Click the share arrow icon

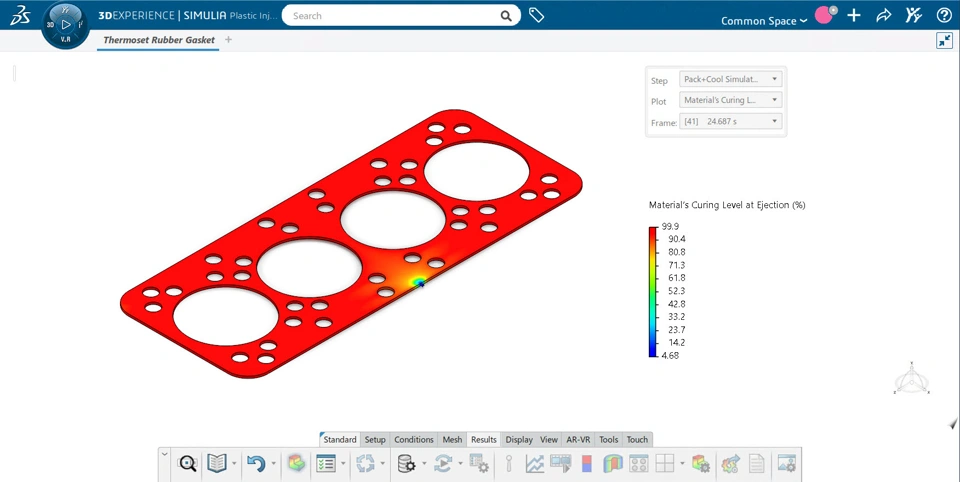[x=883, y=16]
